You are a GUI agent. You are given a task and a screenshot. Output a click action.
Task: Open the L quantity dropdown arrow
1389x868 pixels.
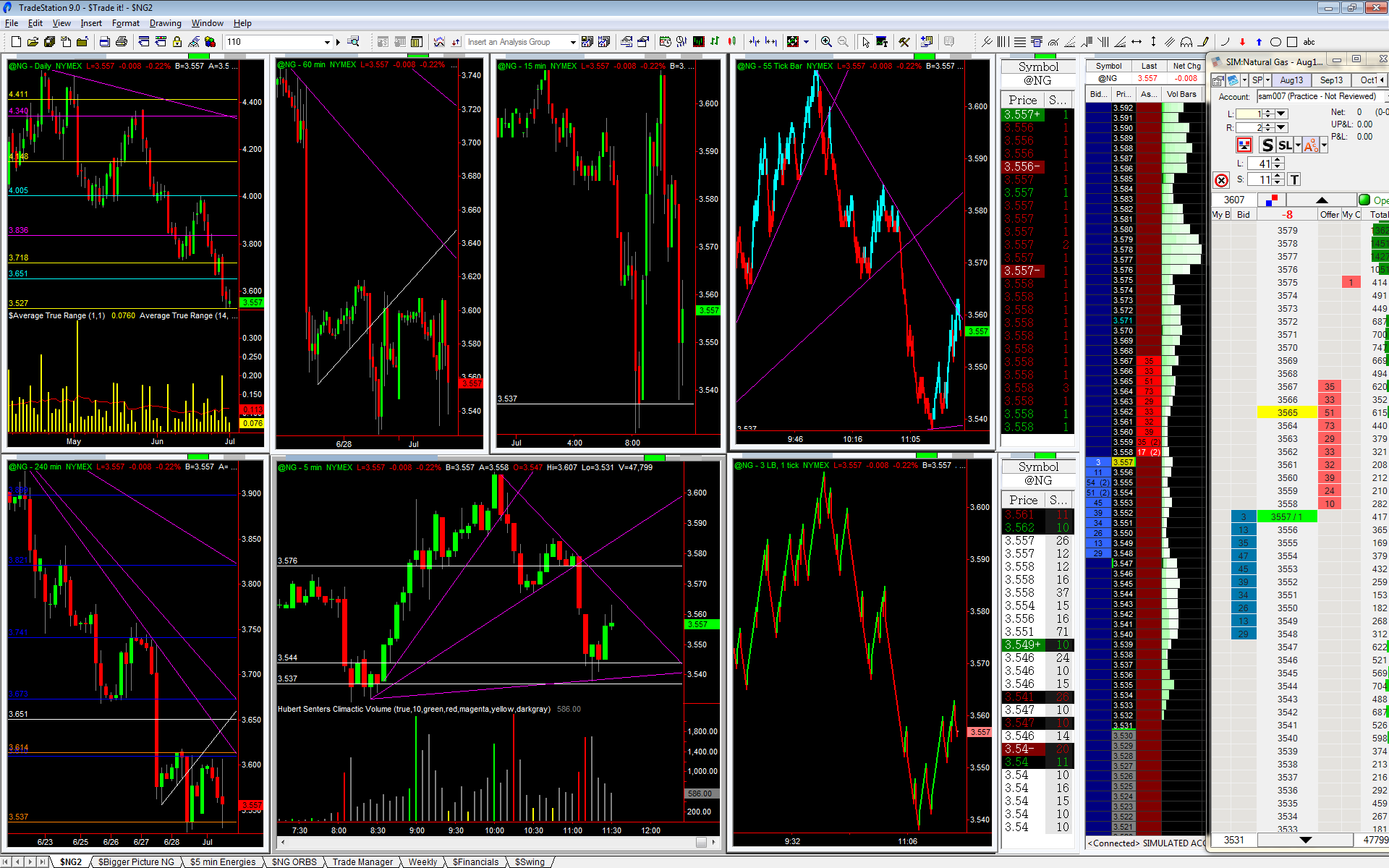click(1281, 114)
